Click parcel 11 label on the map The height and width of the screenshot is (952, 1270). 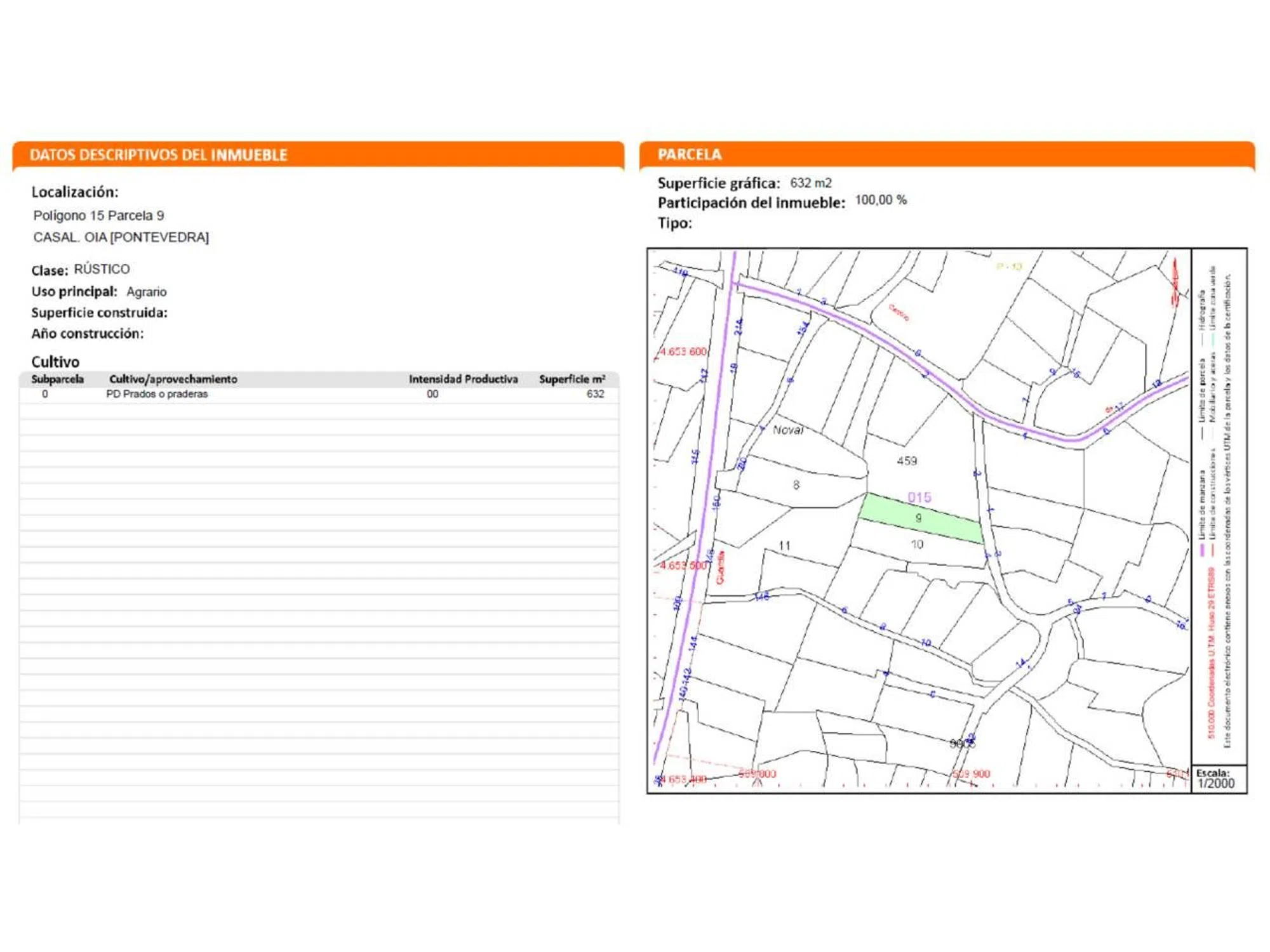[x=785, y=546]
